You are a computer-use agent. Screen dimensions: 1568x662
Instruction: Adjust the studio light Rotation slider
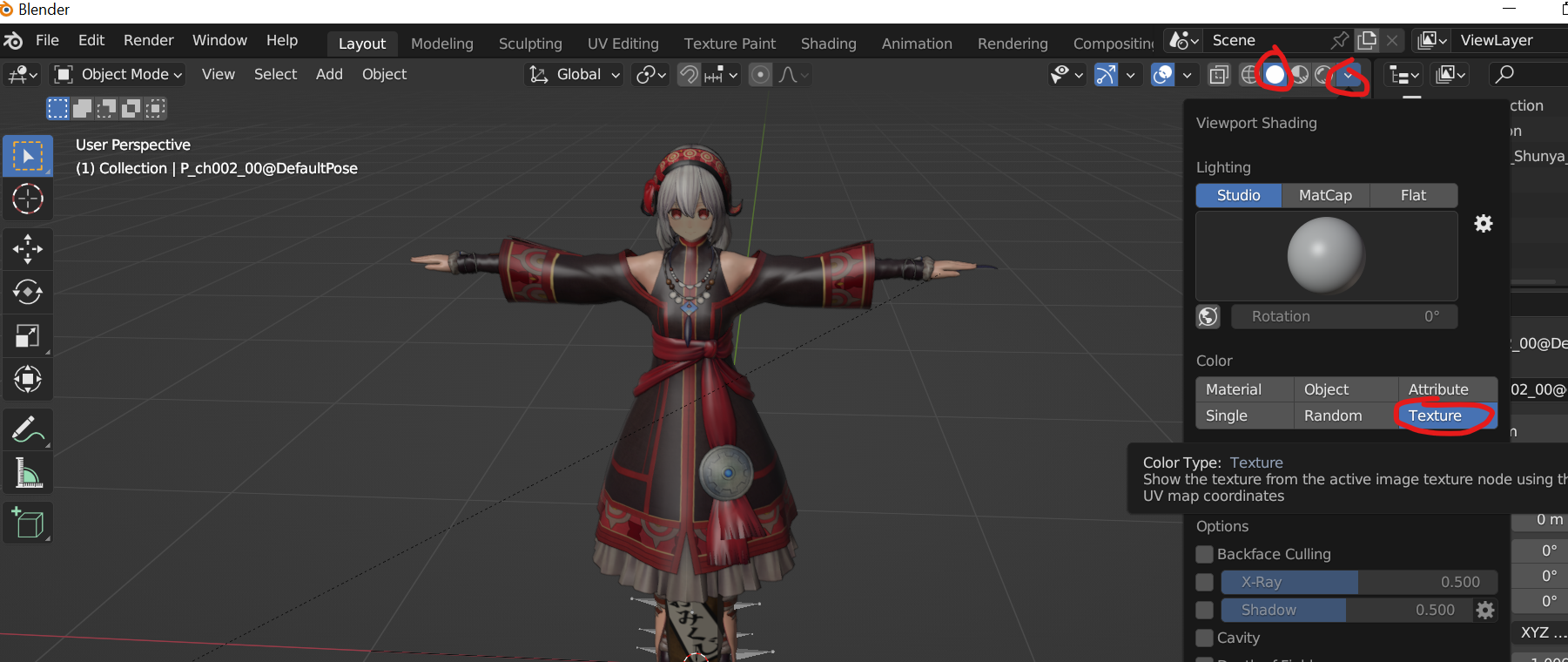coord(1344,317)
